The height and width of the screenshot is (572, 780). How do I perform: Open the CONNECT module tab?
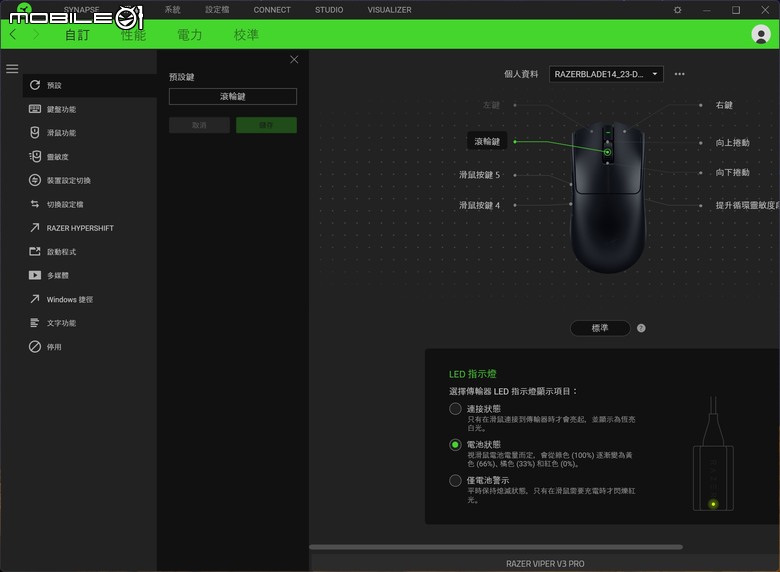(272, 9)
